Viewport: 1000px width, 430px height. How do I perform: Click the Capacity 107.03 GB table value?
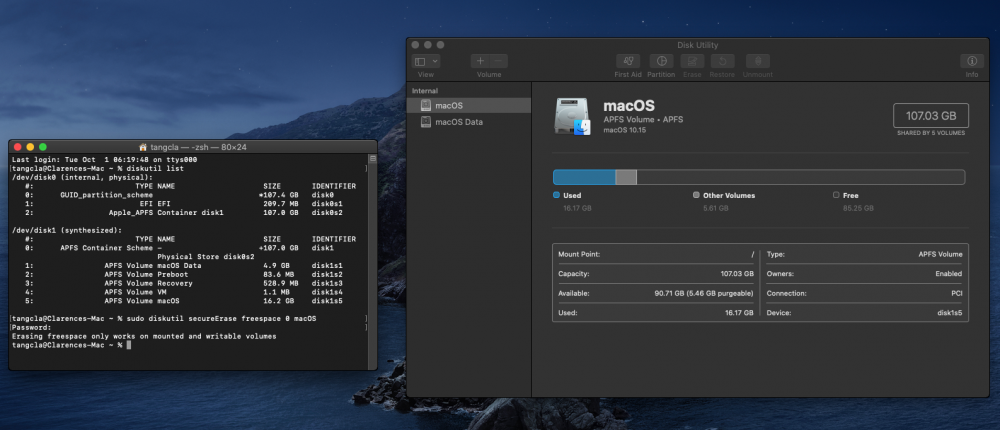737,274
